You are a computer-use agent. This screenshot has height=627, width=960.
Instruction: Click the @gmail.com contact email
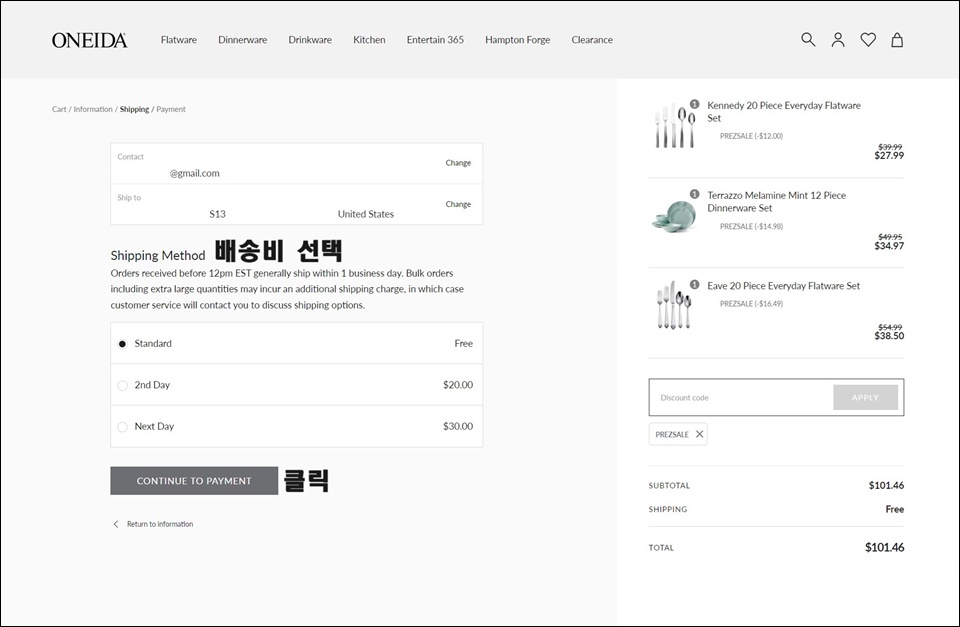pos(195,173)
